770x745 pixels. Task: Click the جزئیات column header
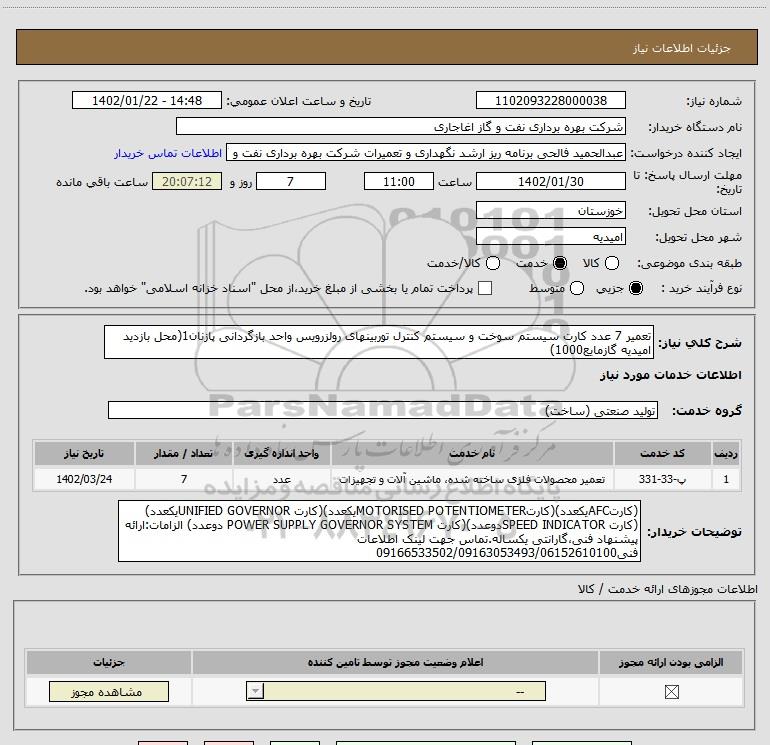click(x=109, y=662)
